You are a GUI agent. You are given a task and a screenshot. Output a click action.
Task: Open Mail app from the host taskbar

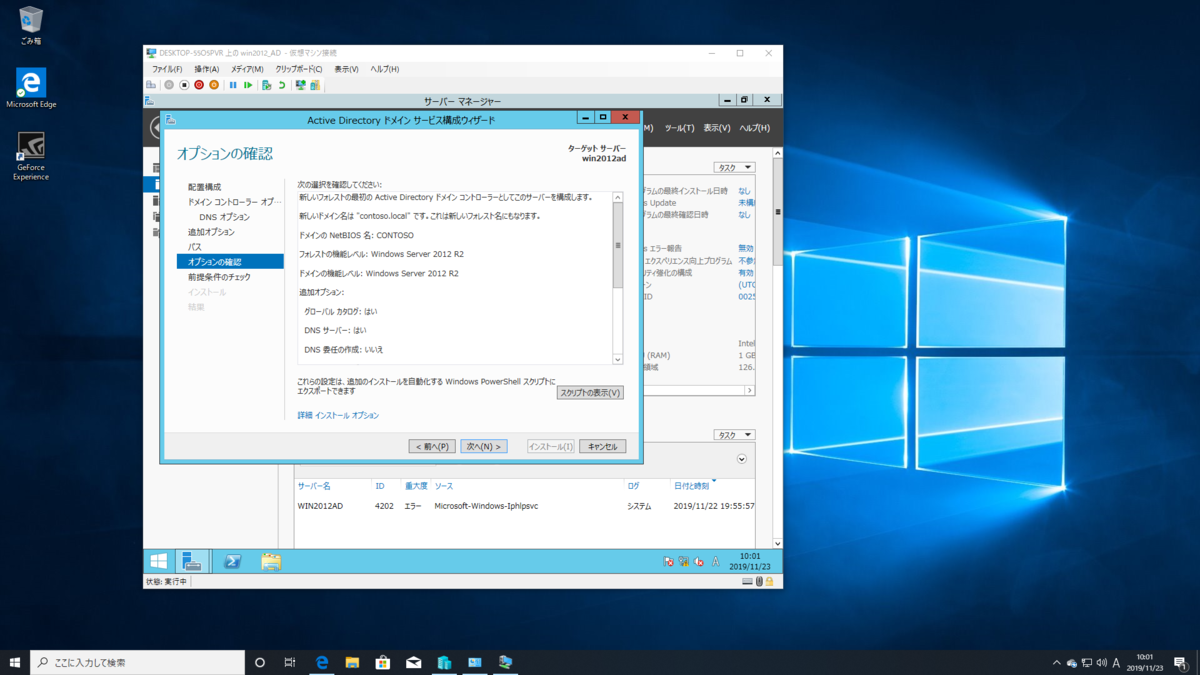414,662
